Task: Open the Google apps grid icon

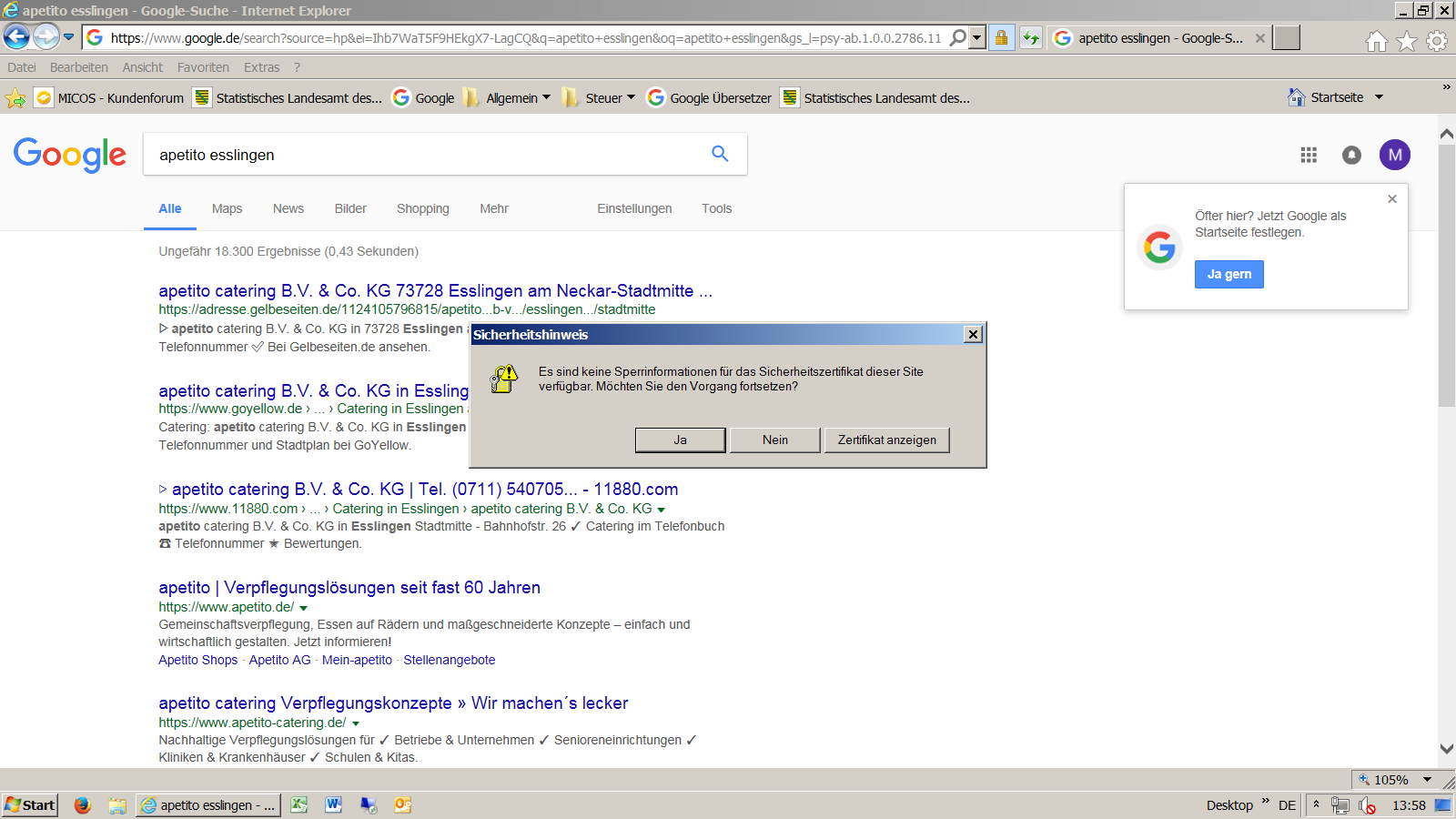Action: 1309,155
